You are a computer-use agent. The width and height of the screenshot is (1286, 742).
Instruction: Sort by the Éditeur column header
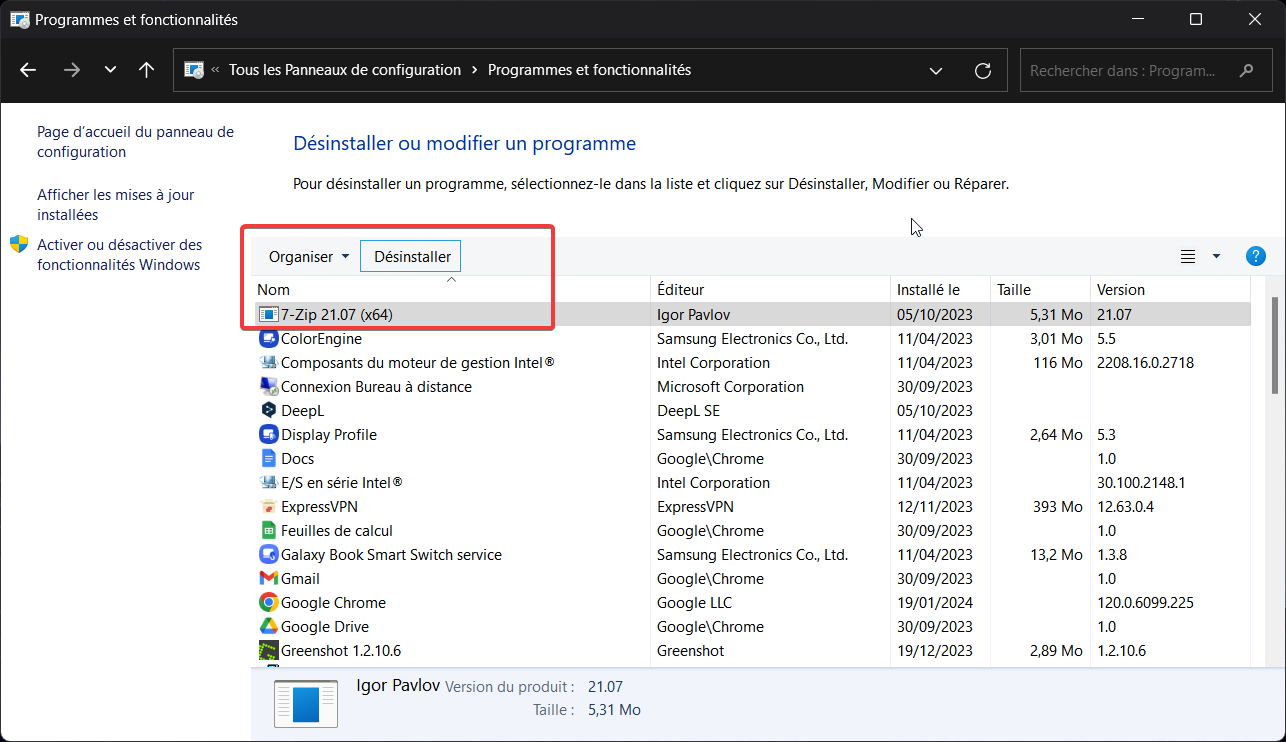pos(770,290)
